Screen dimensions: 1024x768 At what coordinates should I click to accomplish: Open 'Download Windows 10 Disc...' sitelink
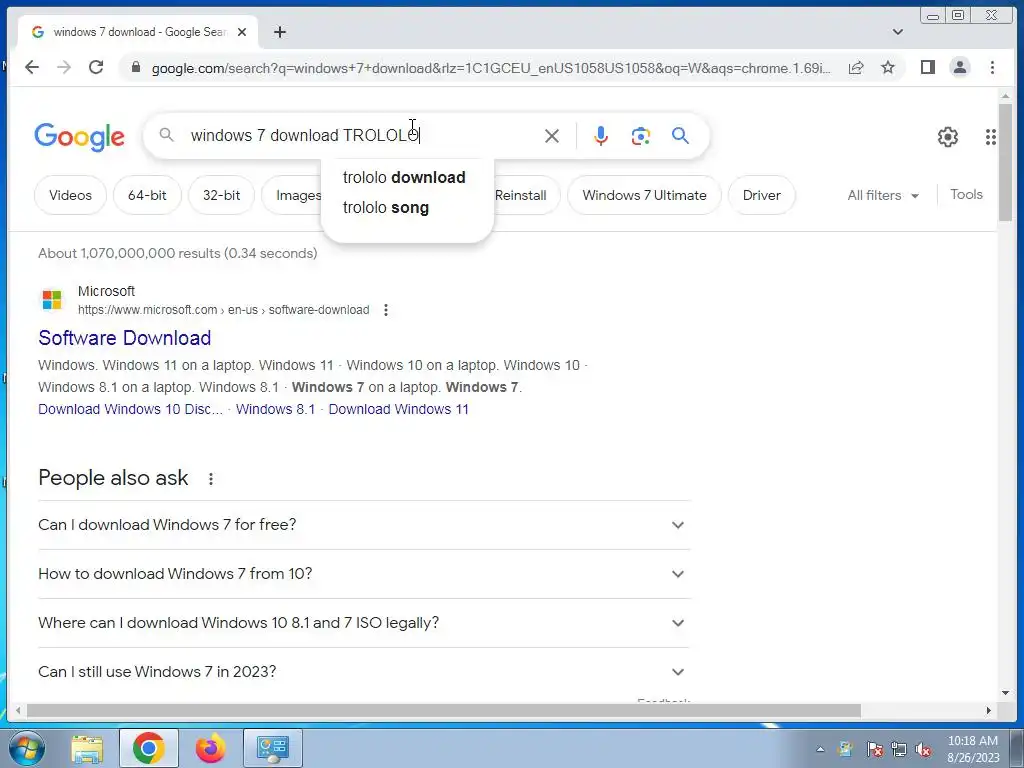pos(130,409)
